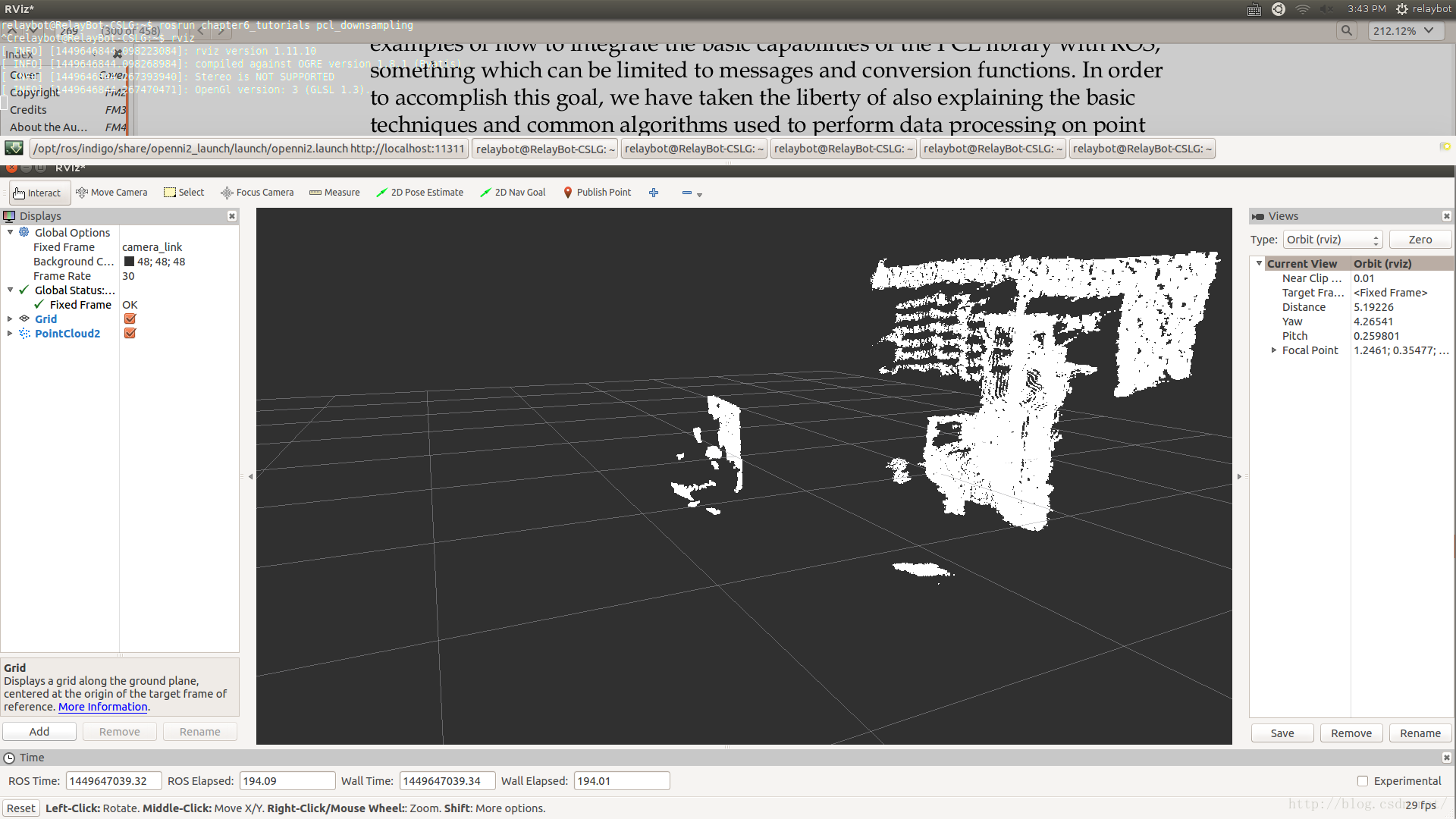Click the Views panel camera icon
This screenshot has height=819, width=1456.
1258,217
